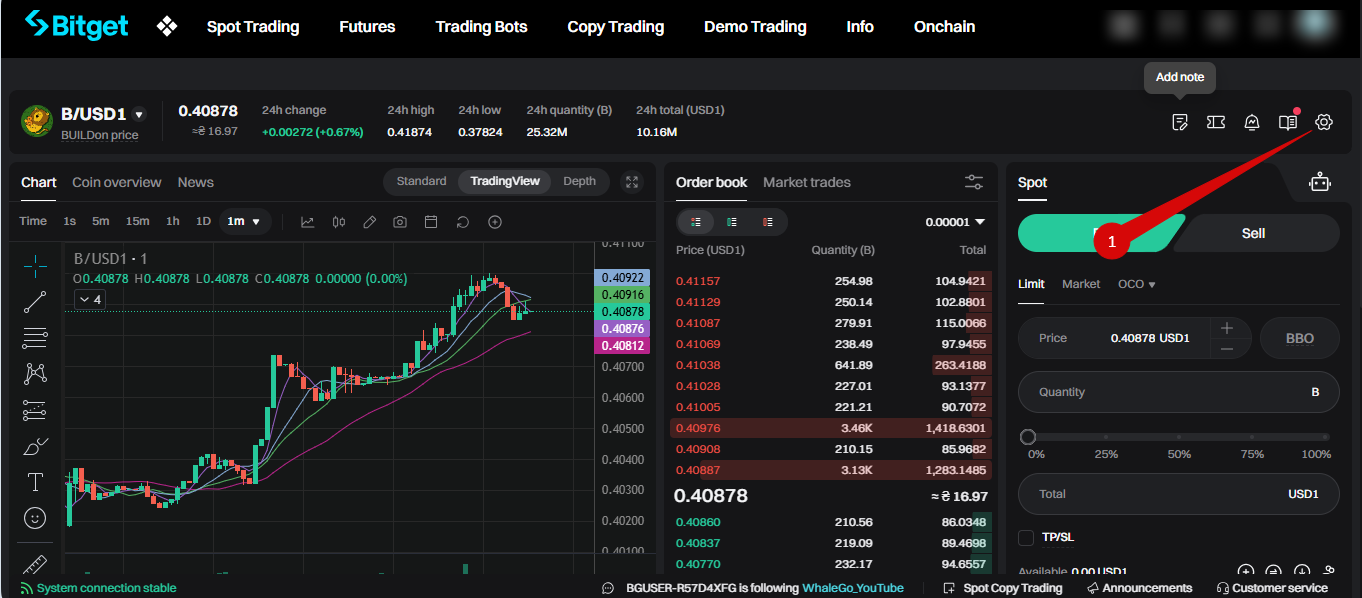Screen dimensions: 1362x598
Task: Select the crosshair cursor tool
Action: click(35, 265)
